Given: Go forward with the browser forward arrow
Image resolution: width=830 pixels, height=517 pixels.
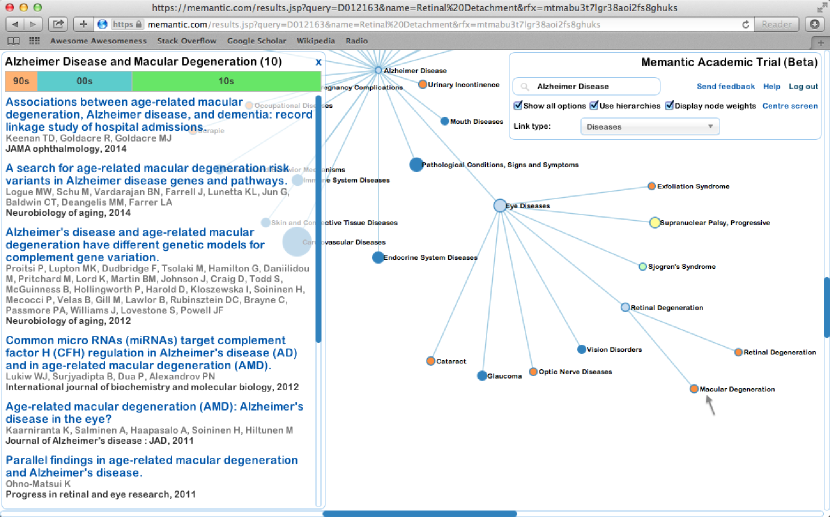Looking at the screenshot, I should 33,24.
